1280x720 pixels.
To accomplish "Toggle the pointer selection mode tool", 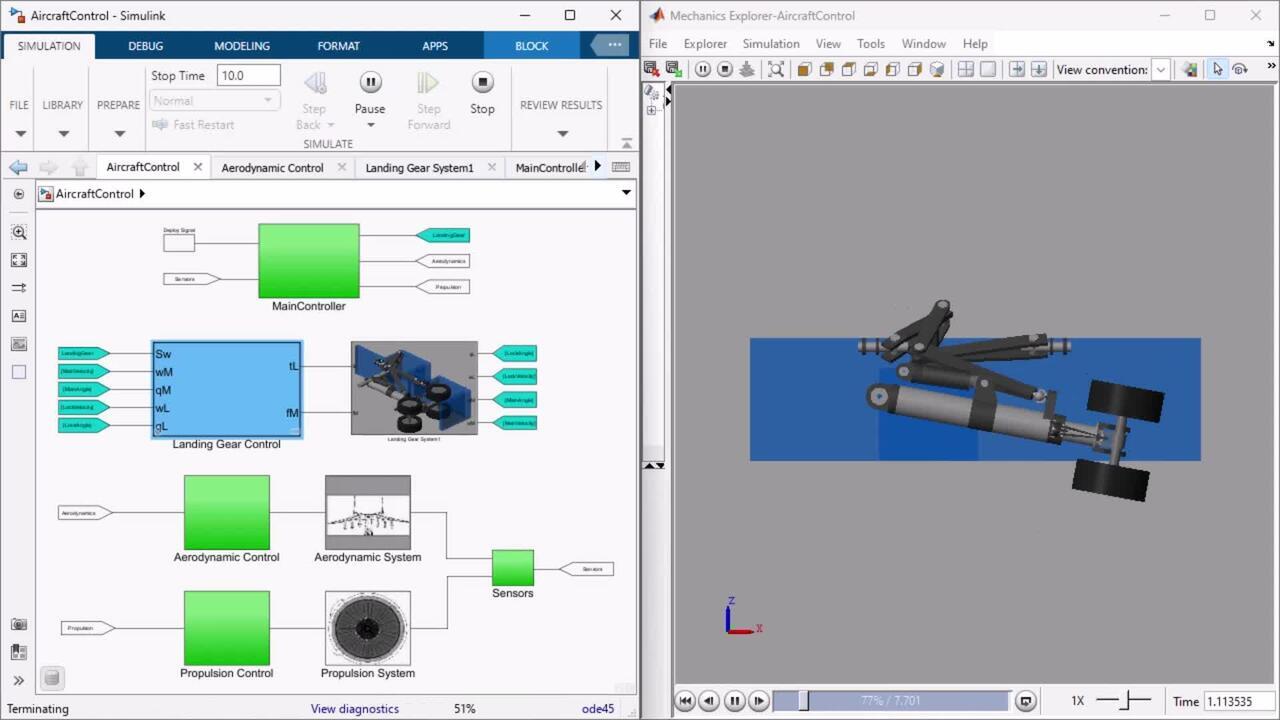I will point(1217,70).
